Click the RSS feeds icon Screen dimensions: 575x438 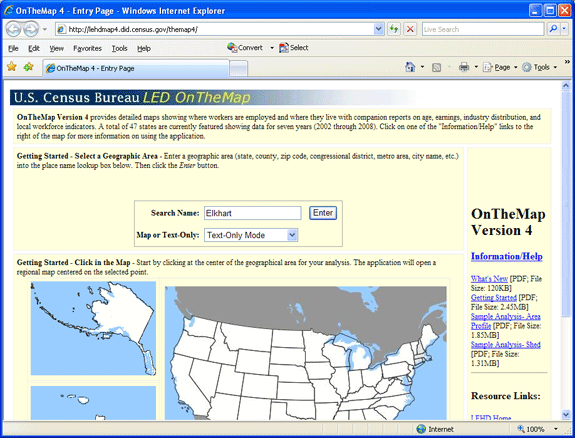click(436, 67)
